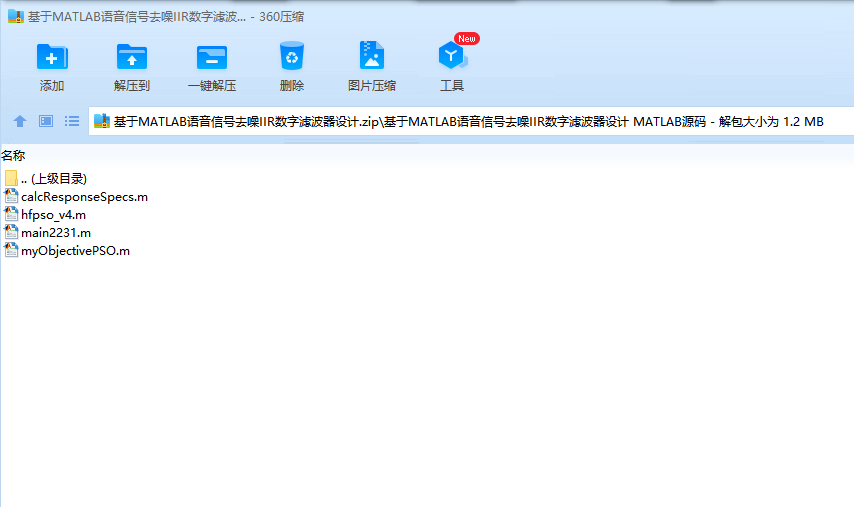Click the Extract To (解压到) icon
The image size is (854, 507).
(x=132, y=57)
